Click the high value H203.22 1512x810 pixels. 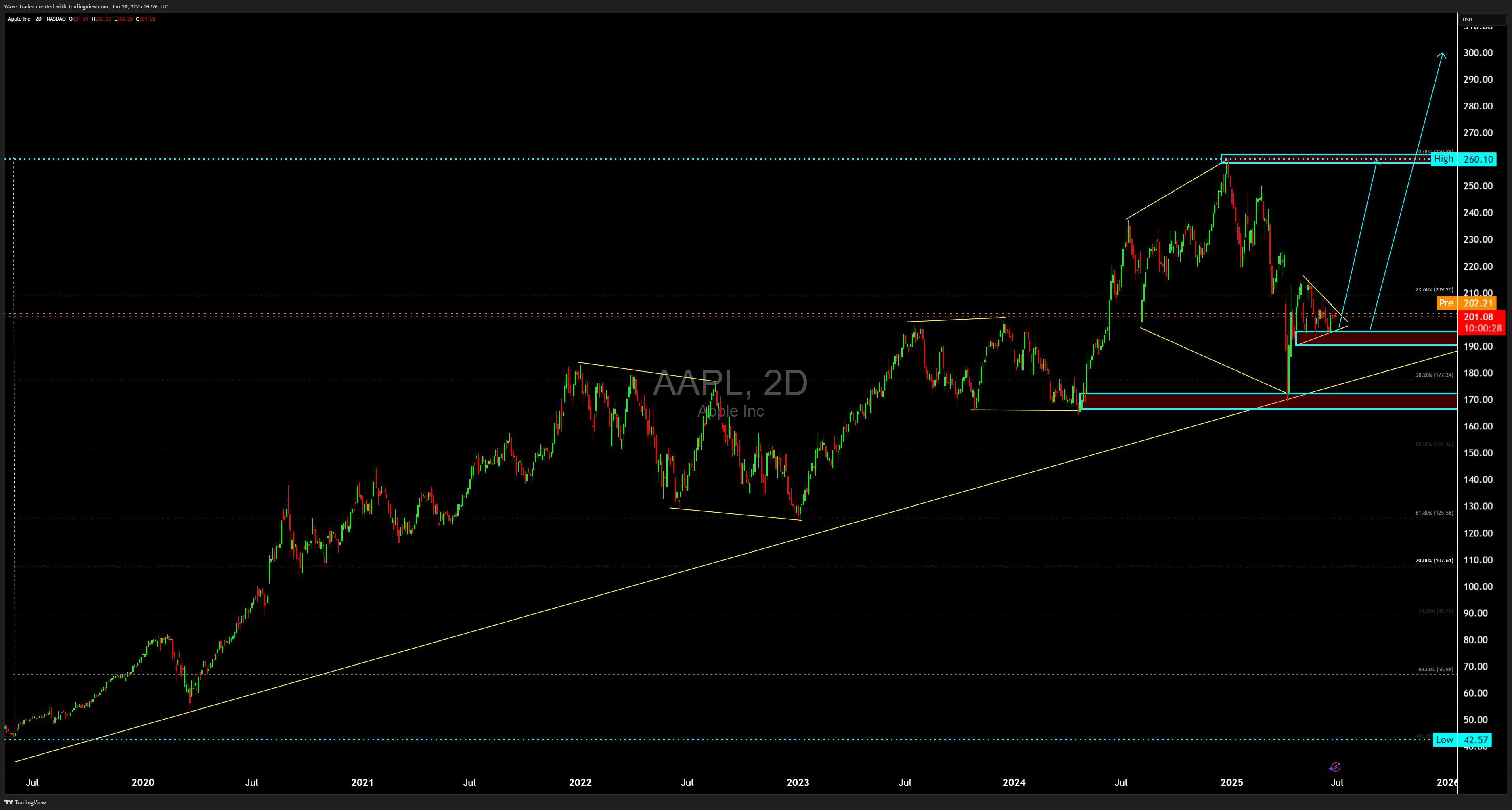pyautogui.click(x=101, y=19)
